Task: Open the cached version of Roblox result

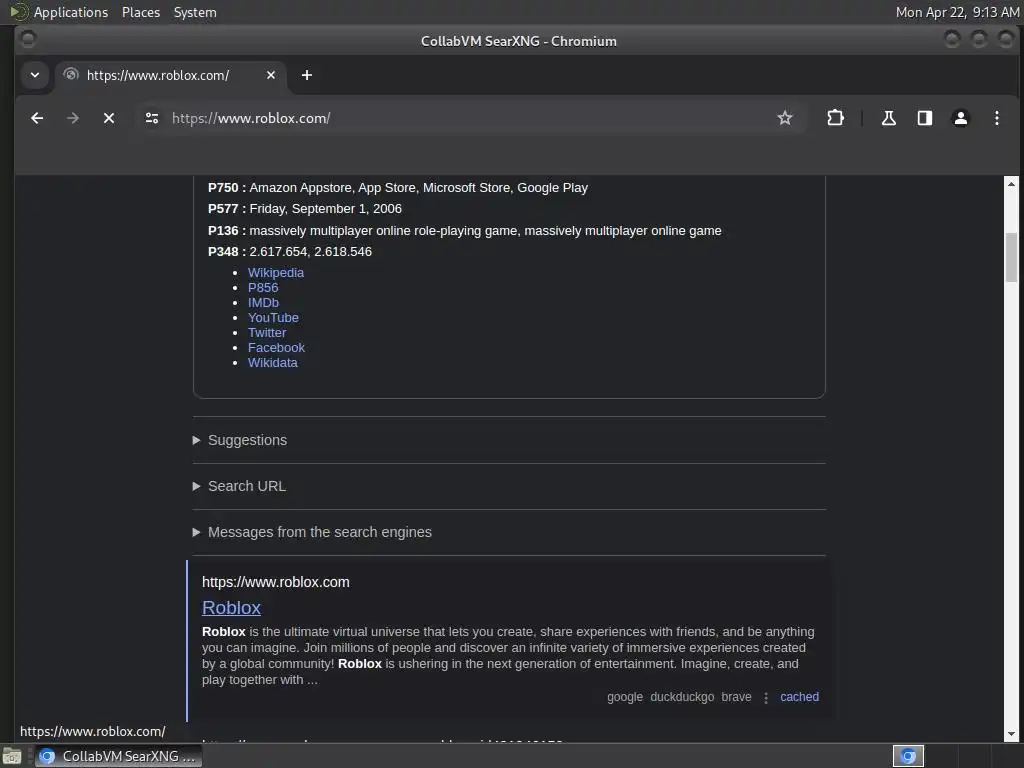Action: [799, 697]
